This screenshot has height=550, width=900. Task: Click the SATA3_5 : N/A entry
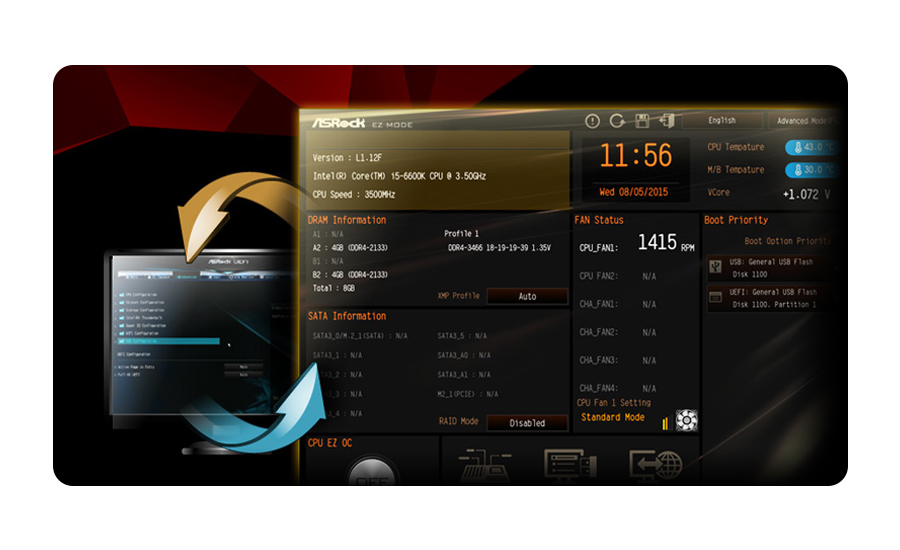click(462, 336)
